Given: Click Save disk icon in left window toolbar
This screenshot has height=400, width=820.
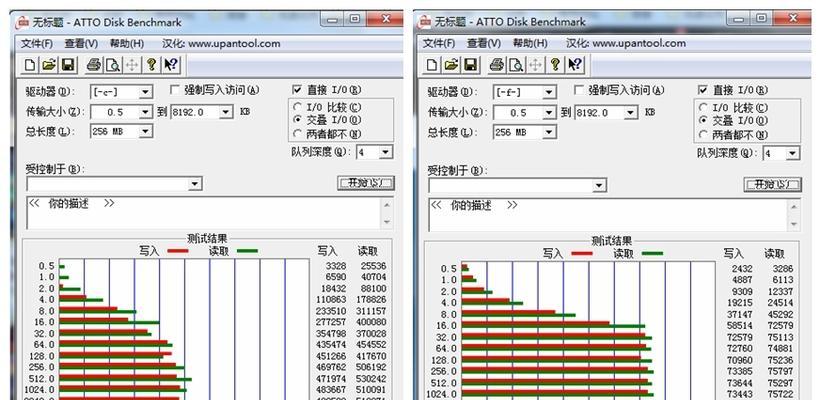Looking at the screenshot, I should pos(67,65).
